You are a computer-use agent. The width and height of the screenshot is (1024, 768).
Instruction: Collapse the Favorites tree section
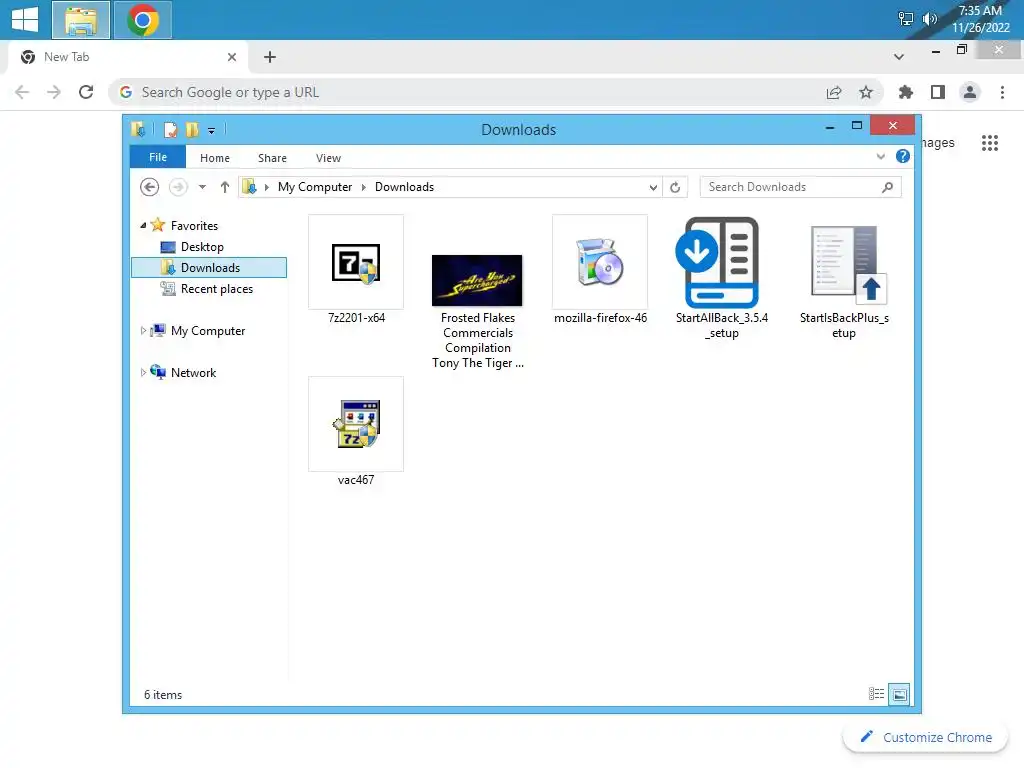pyautogui.click(x=143, y=225)
